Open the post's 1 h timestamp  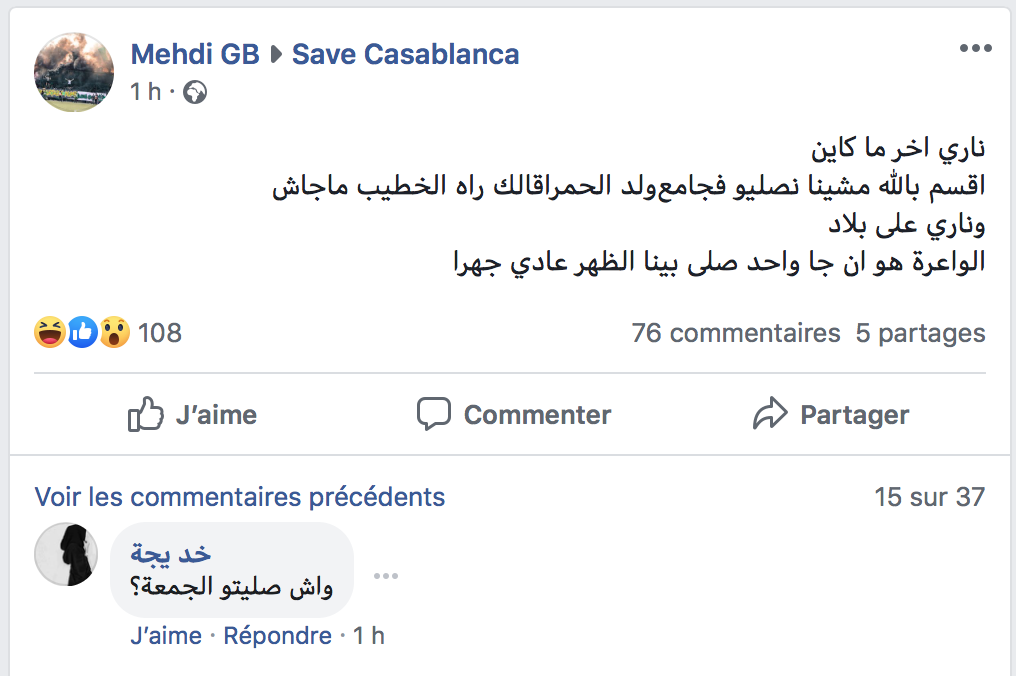[145, 92]
